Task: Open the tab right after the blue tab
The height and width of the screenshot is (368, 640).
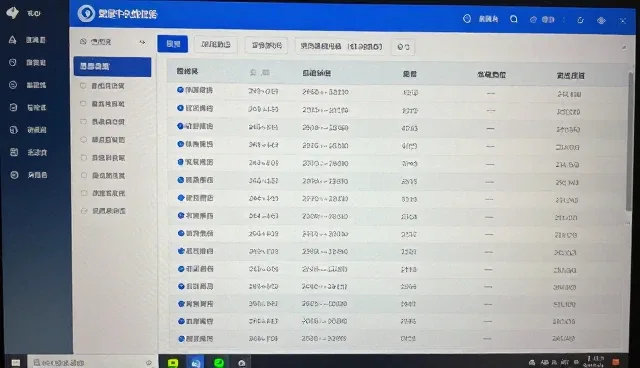Action: 216,44
